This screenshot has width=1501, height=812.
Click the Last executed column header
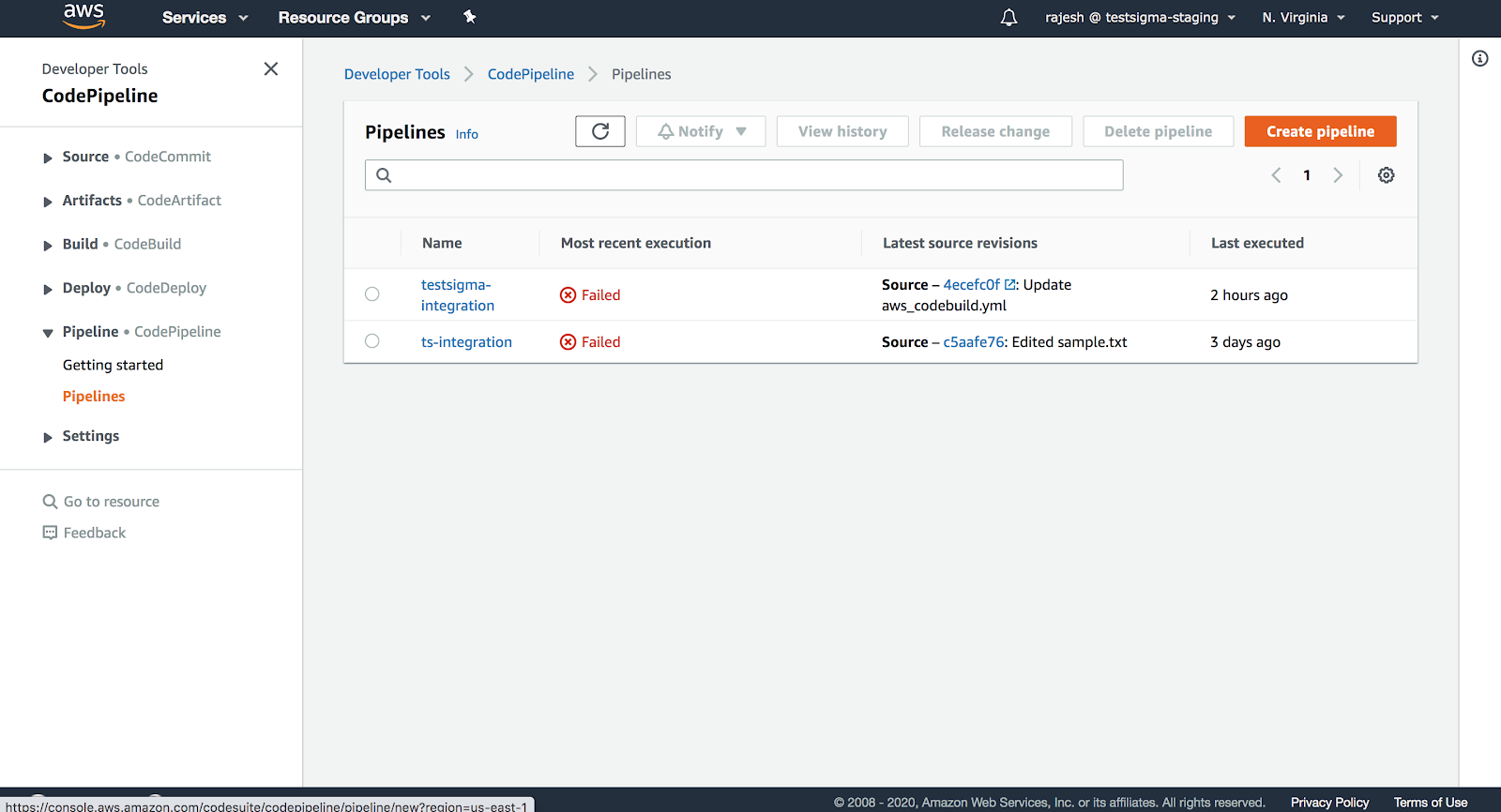pyautogui.click(x=1257, y=243)
